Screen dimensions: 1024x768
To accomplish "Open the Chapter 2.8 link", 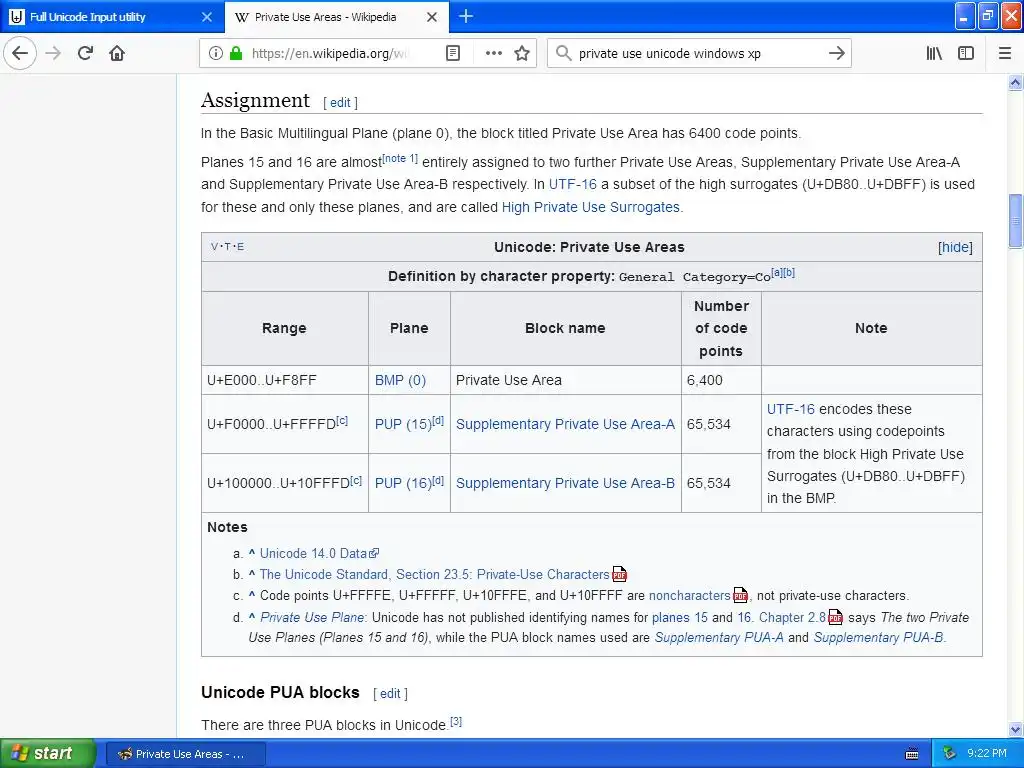I will pos(792,617).
